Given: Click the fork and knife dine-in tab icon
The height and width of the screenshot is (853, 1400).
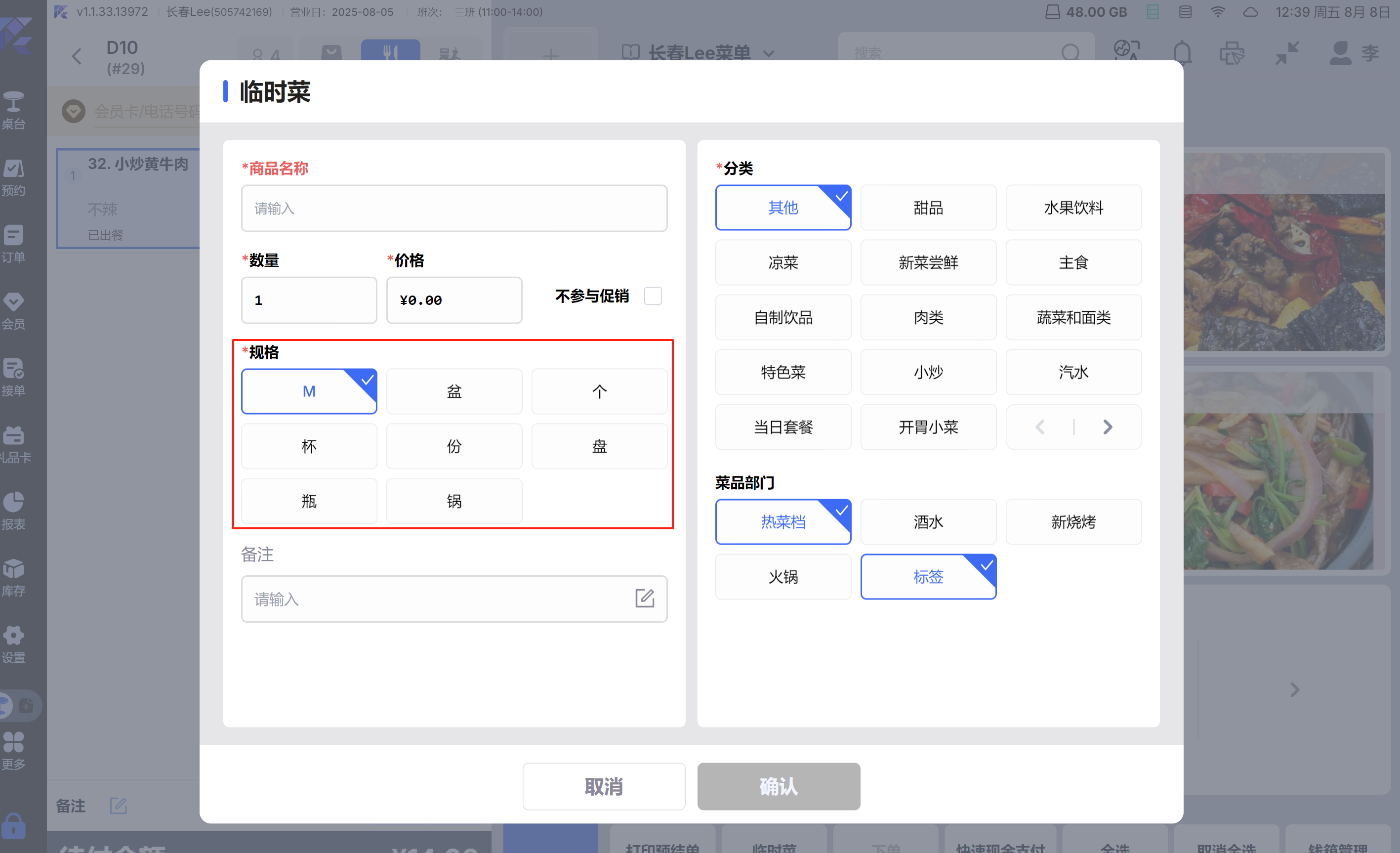Looking at the screenshot, I should tap(390, 52).
